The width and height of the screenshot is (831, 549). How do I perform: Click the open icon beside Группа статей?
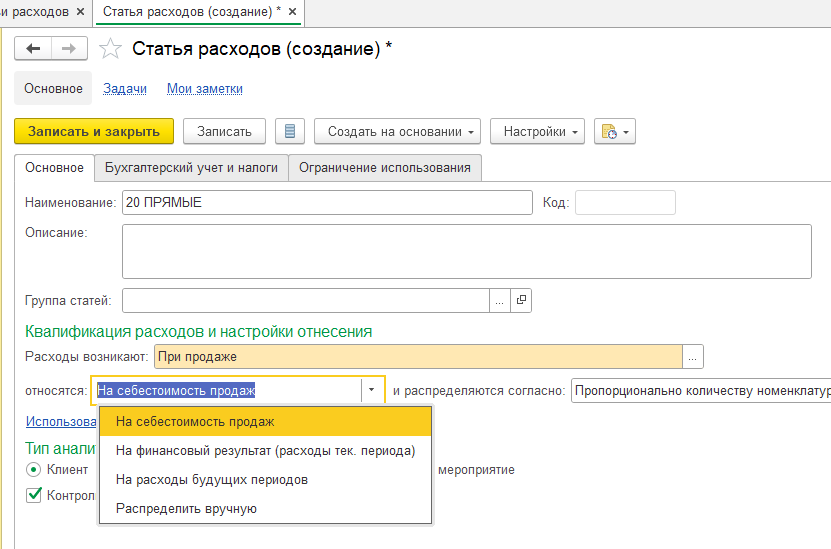520,300
